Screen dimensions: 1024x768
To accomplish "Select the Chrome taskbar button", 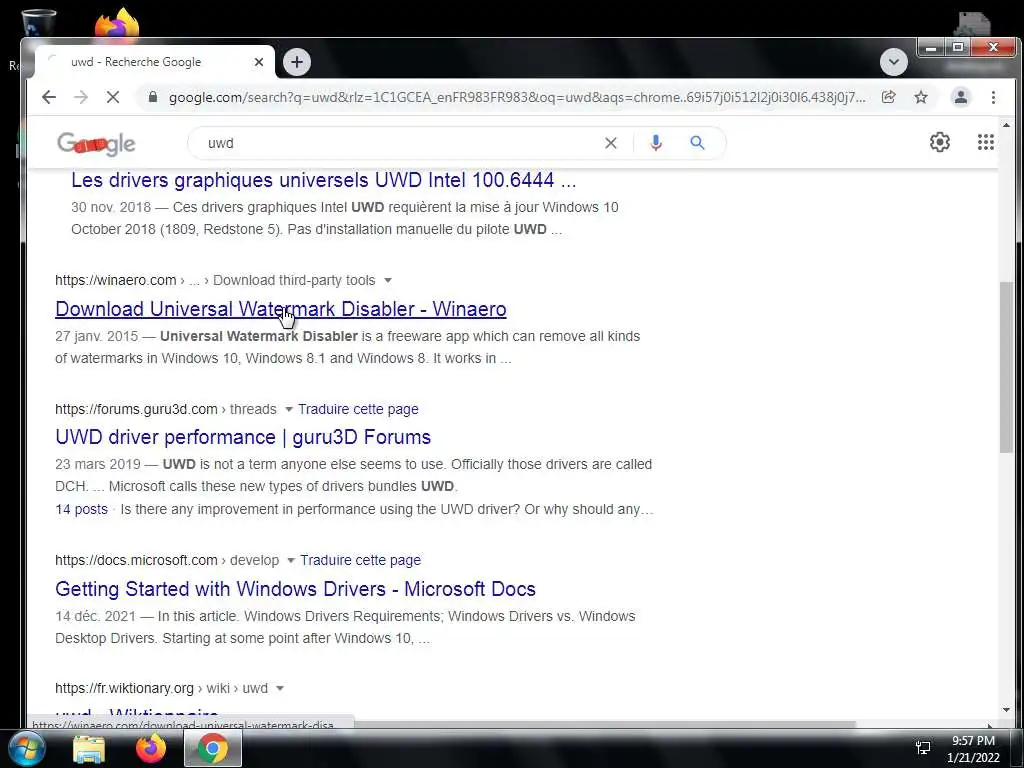I will [x=213, y=748].
